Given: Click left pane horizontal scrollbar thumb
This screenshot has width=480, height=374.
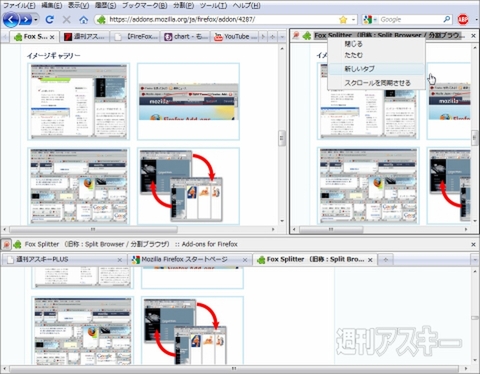Looking at the screenshot, I should [x=93, y=229].
